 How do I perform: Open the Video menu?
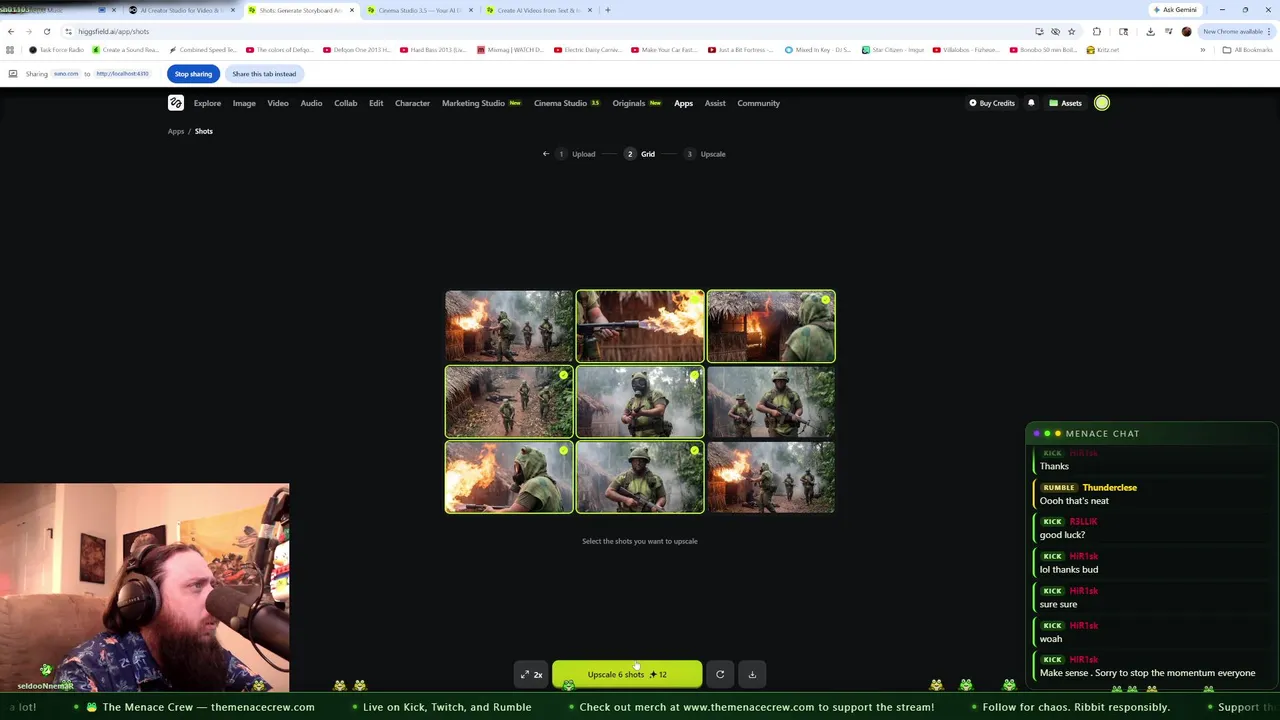[278, 103]
